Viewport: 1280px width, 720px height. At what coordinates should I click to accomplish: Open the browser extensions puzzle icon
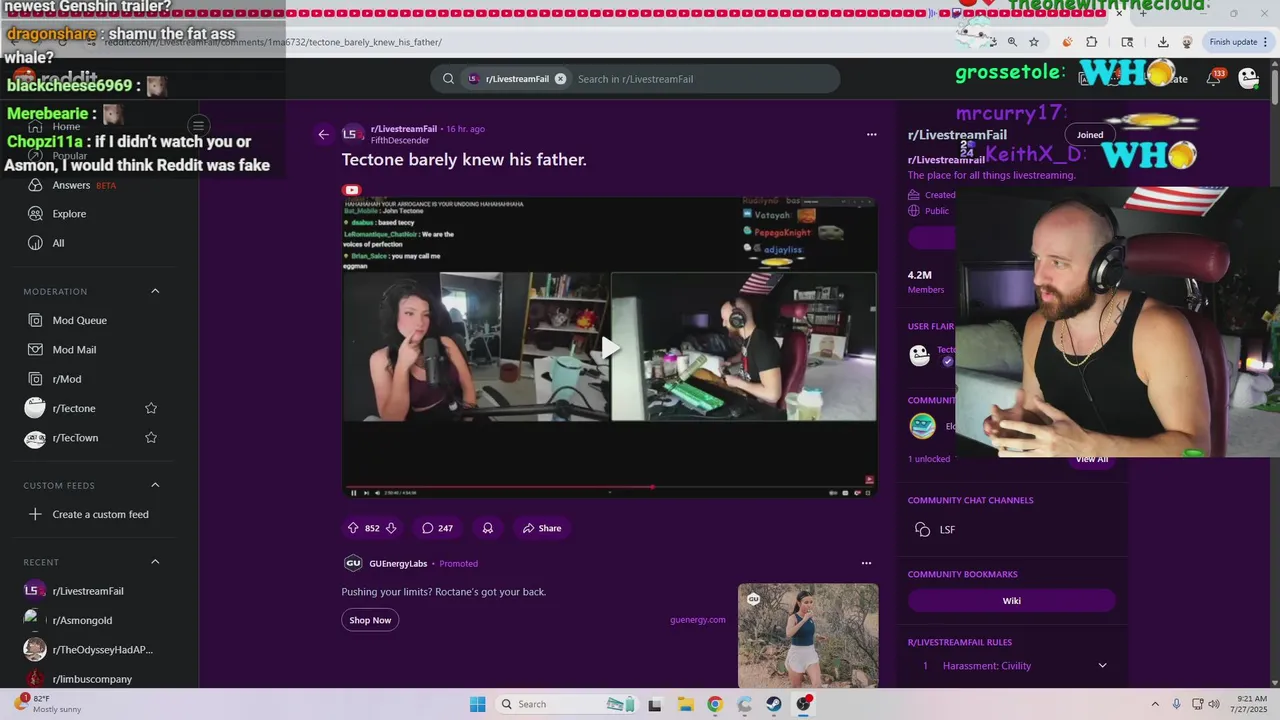(1091, 42)
